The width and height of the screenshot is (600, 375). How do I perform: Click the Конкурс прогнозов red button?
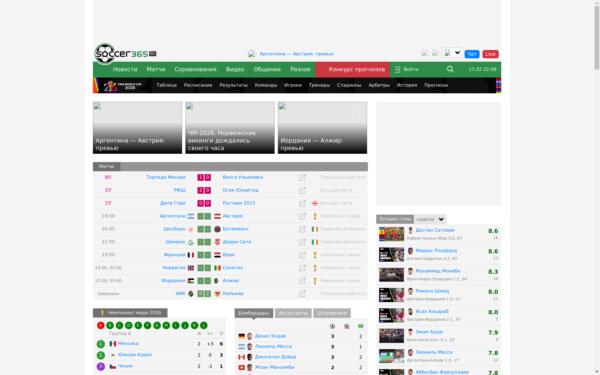(352, 69)
